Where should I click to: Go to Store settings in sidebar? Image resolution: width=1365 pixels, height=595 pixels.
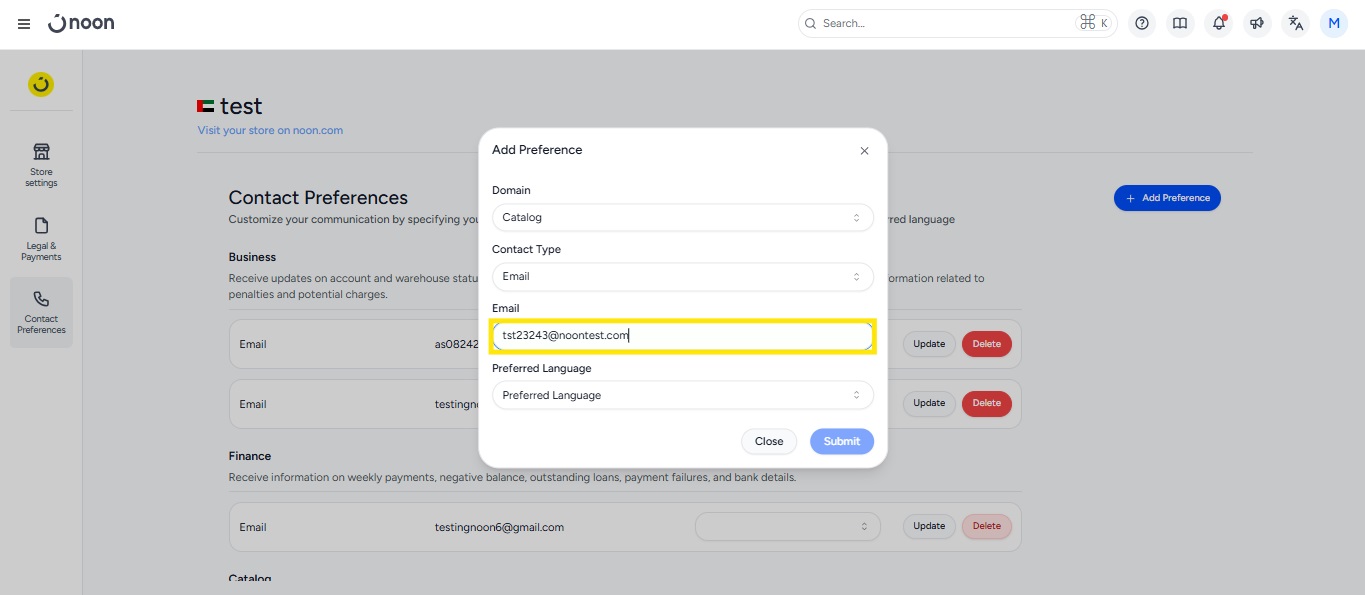pos(41,164)
